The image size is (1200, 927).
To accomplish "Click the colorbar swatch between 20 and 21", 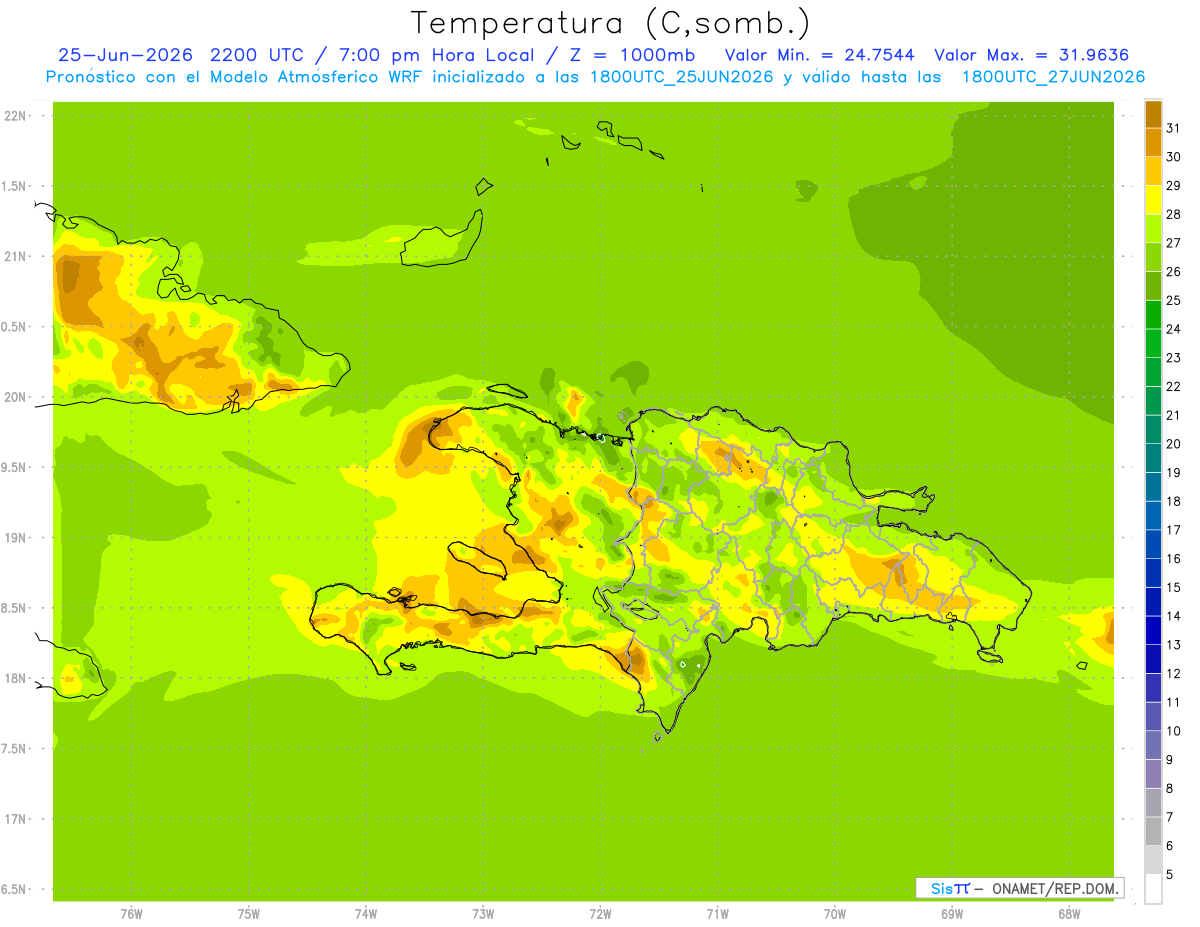I will 1153,429.
